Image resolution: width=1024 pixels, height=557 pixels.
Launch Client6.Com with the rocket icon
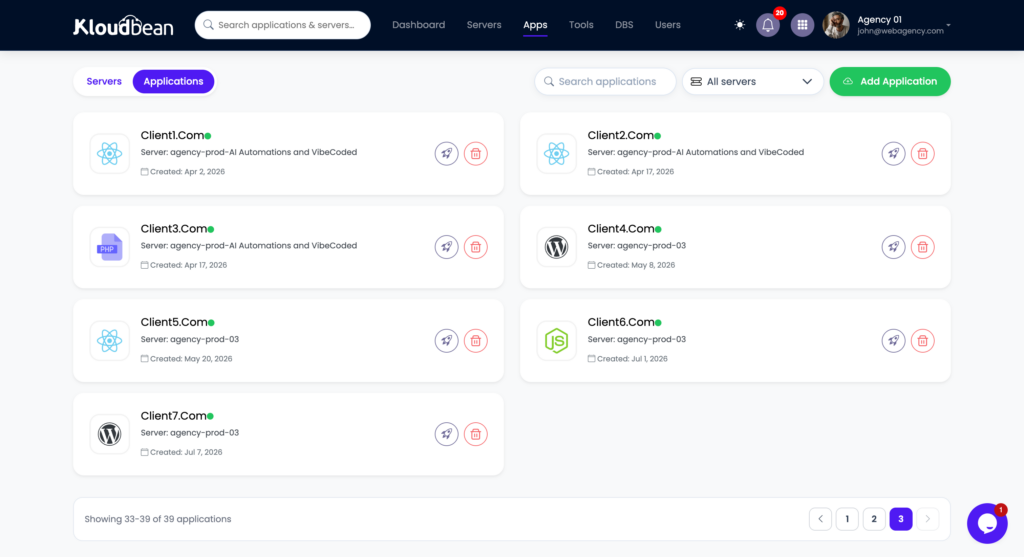coord(893,340)
